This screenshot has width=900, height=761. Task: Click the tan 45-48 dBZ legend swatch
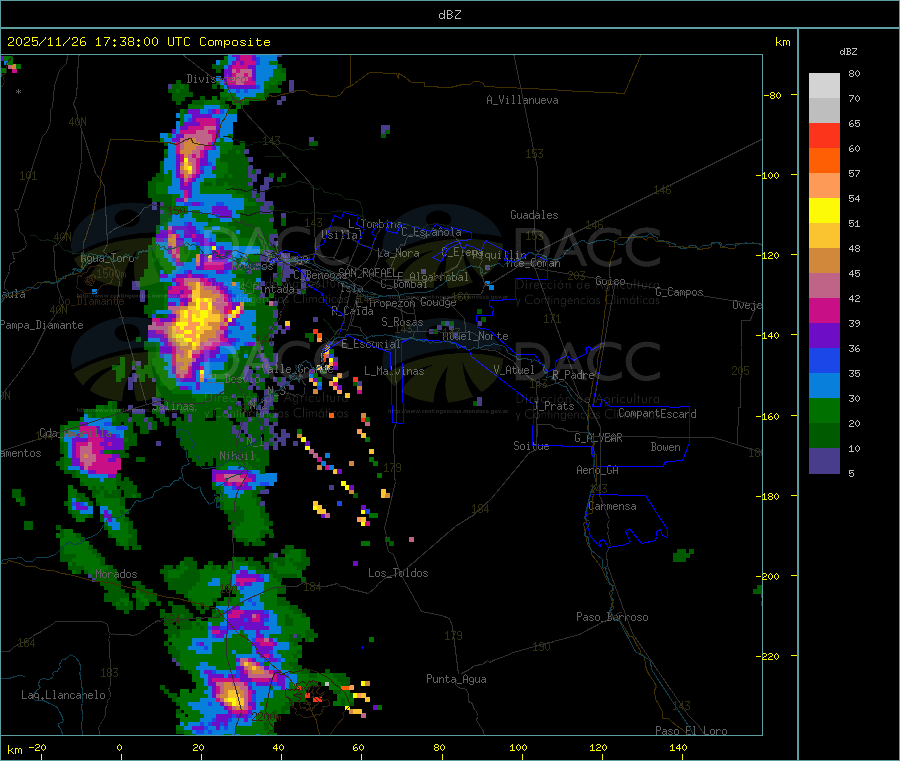[824, 261]
